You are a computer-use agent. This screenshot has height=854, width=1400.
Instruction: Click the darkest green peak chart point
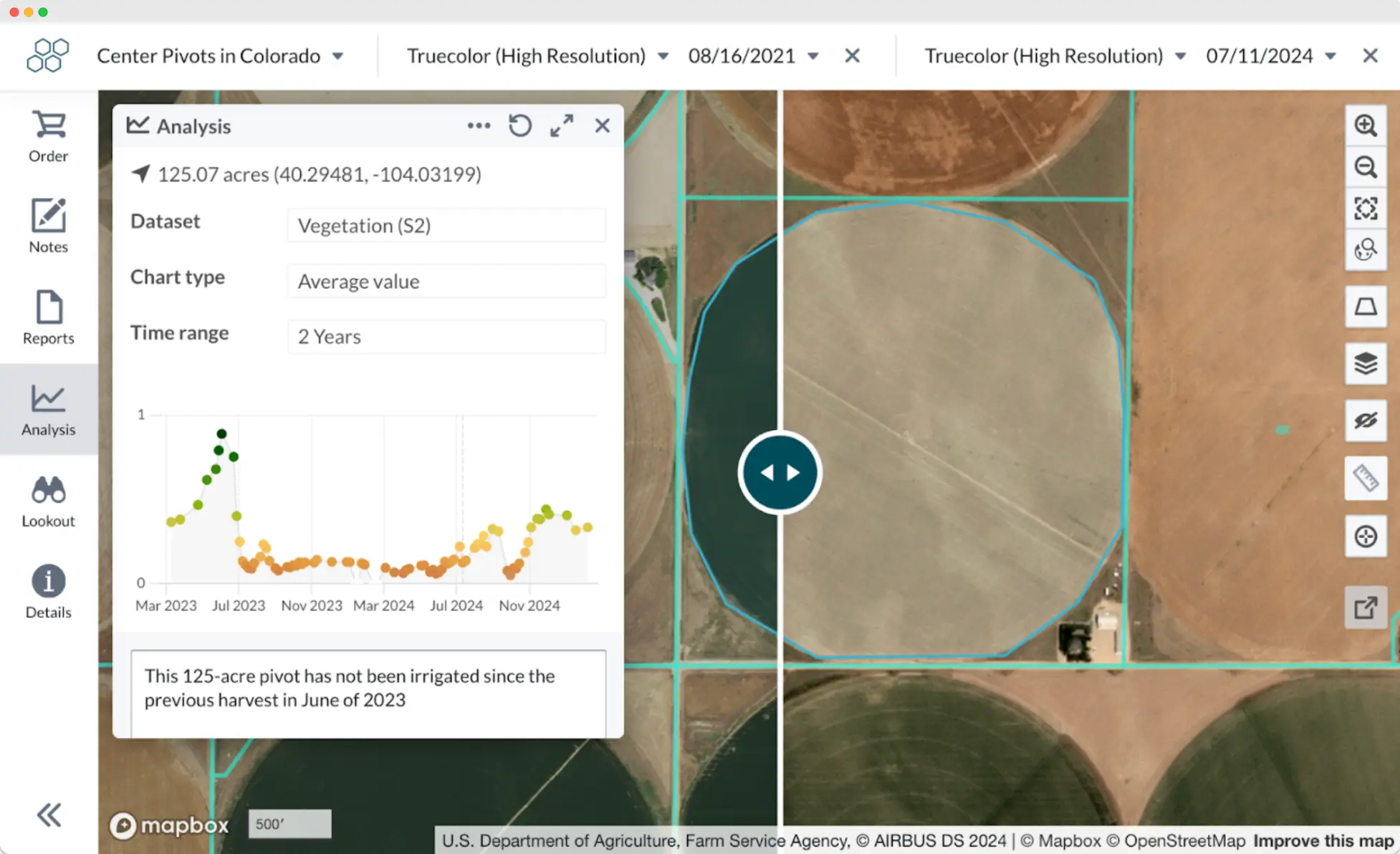(x=221, y=433)
